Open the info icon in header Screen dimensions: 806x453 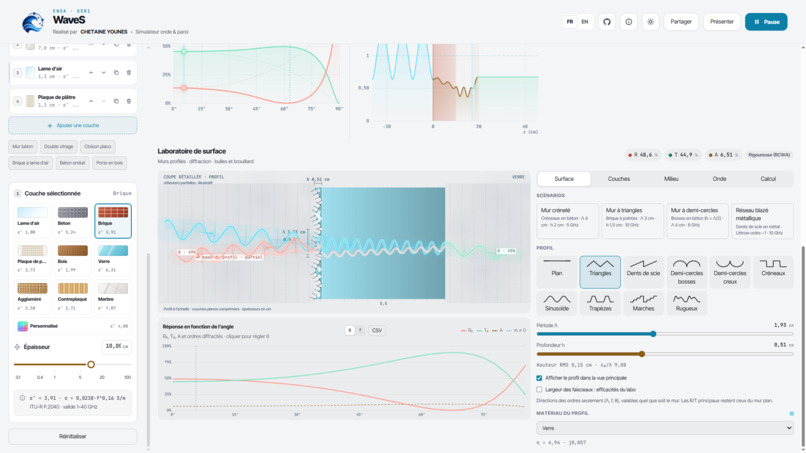pyautogui.click(x=629, y=22)
